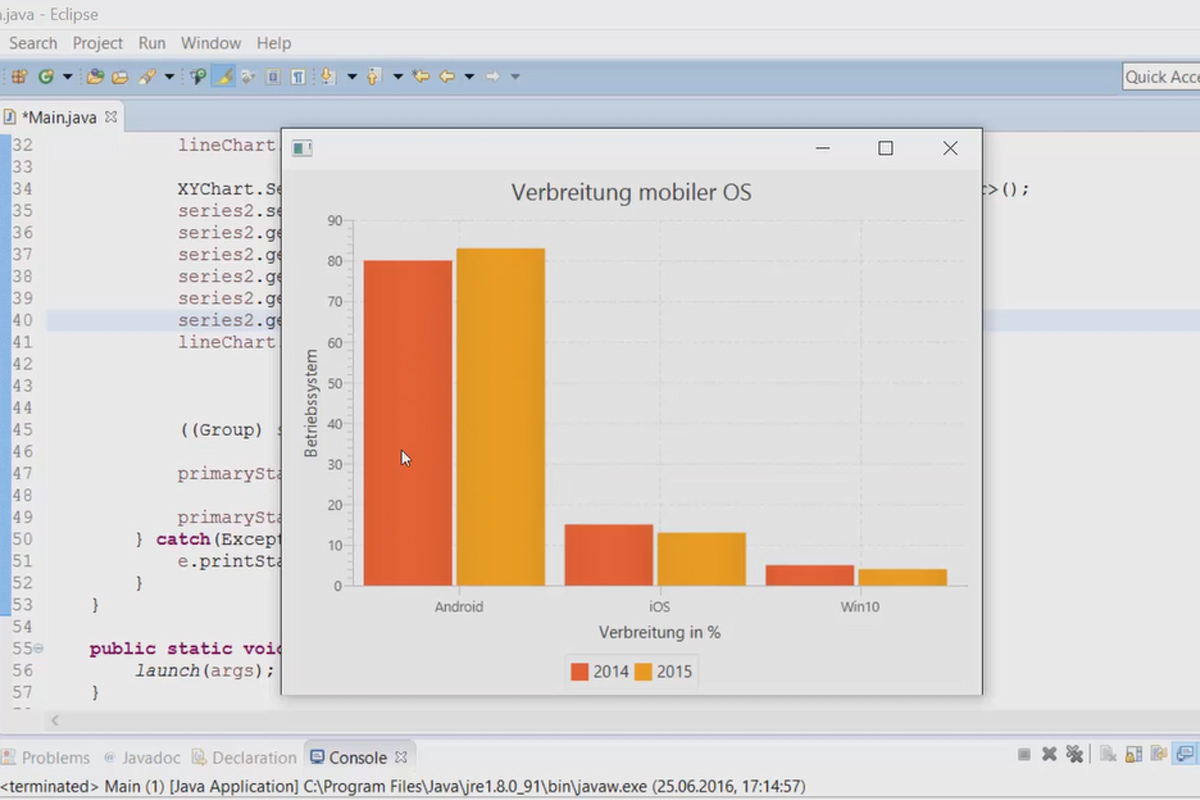Screen dimensions: 1200x800
Task: Close the *Main.java editor tab
Action: (x=111, y=117)
